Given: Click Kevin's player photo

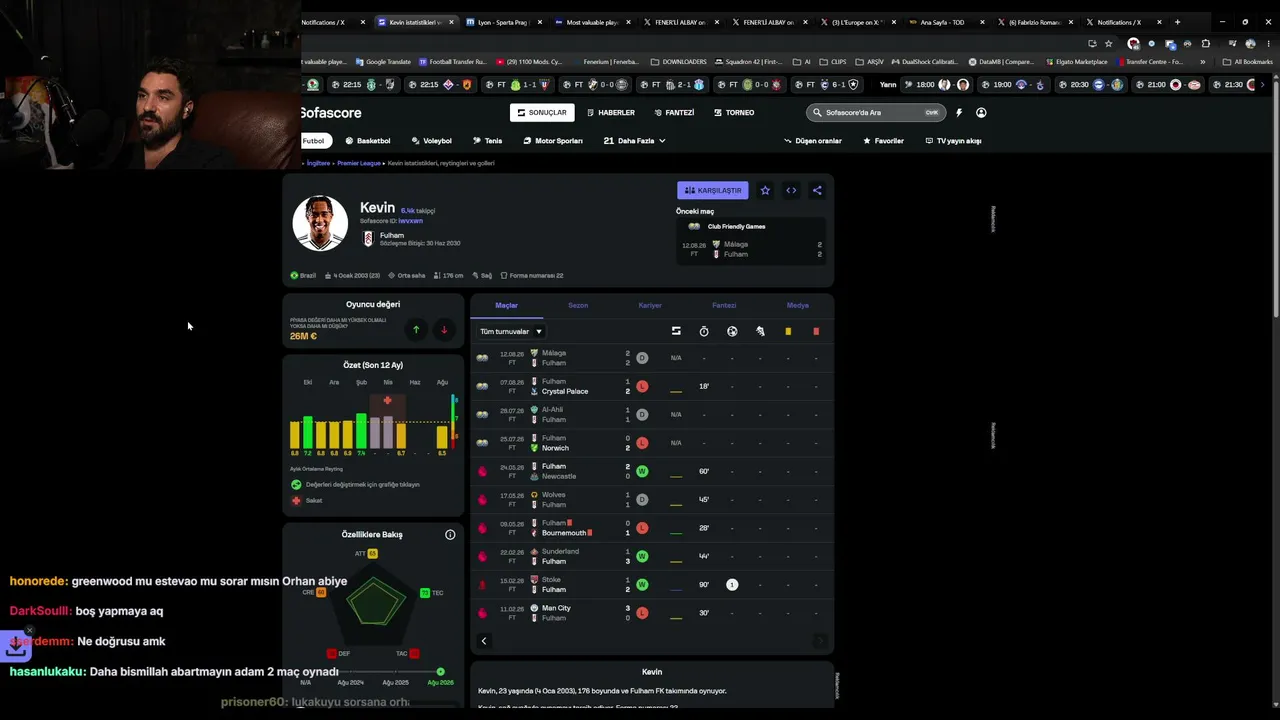Looking at the screenshot, I should pyautogui.click(x=320, y=223).
